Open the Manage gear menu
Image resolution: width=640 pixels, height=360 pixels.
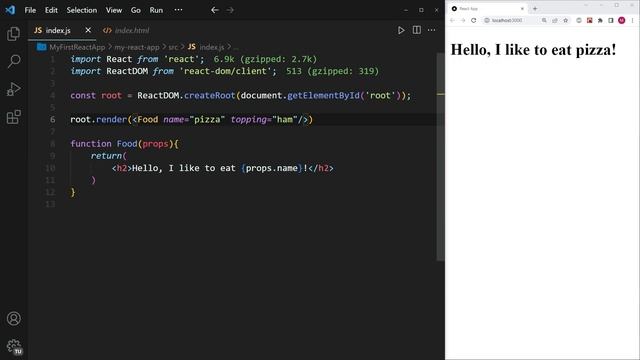point(14,346)
